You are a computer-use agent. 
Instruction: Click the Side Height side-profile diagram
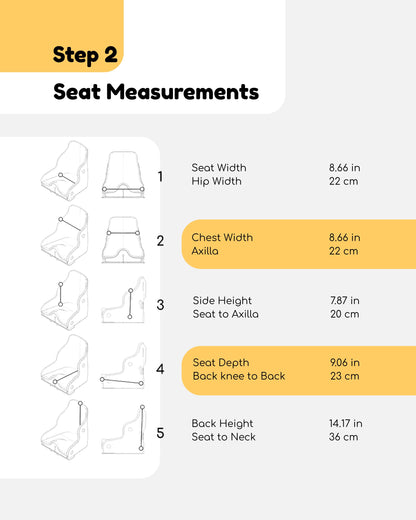[x=124, y=300]
